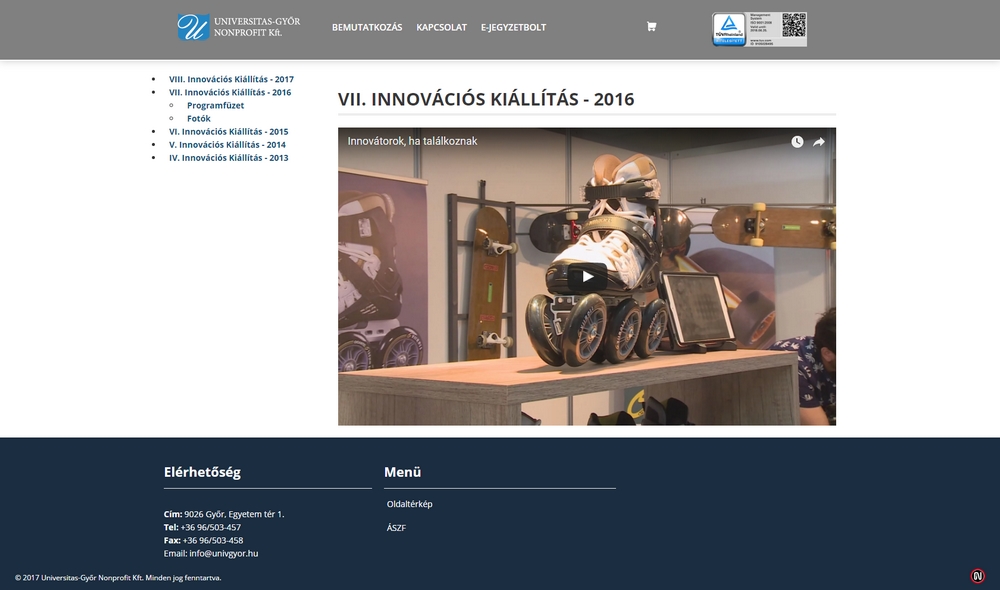
Task: Play the Innovátorok, ha találkoznak video
Action: coord(587,277)
